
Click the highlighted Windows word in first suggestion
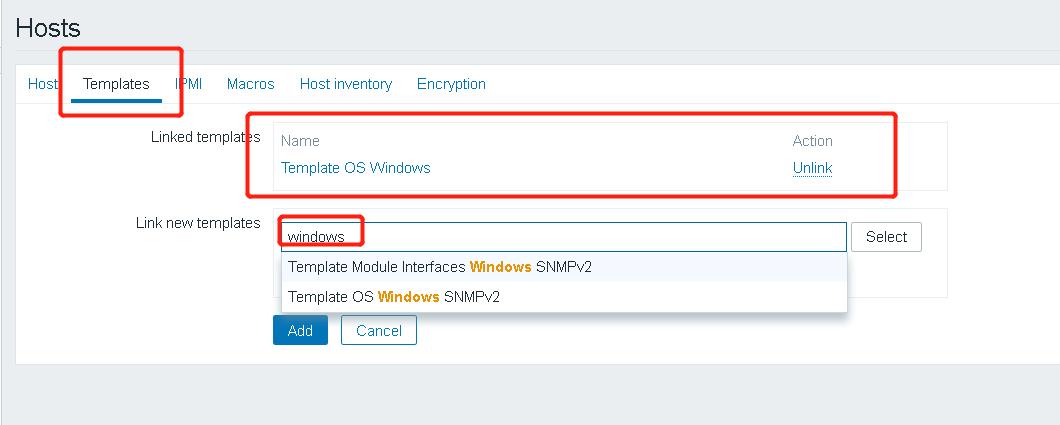[x=500, y=267]
